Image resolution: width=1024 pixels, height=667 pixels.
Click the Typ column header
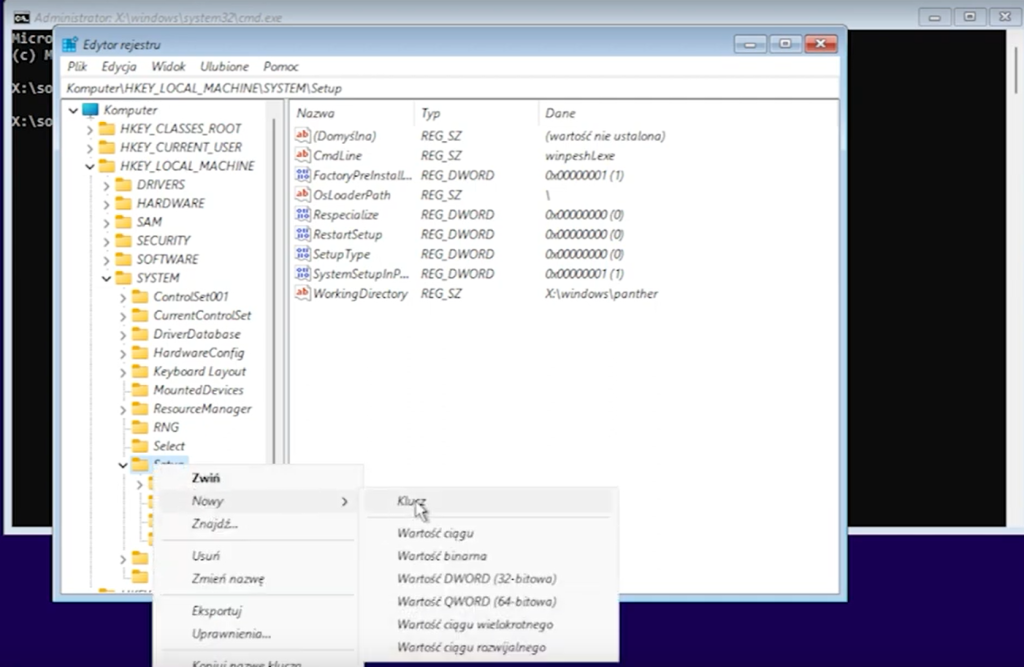point(476,113)
